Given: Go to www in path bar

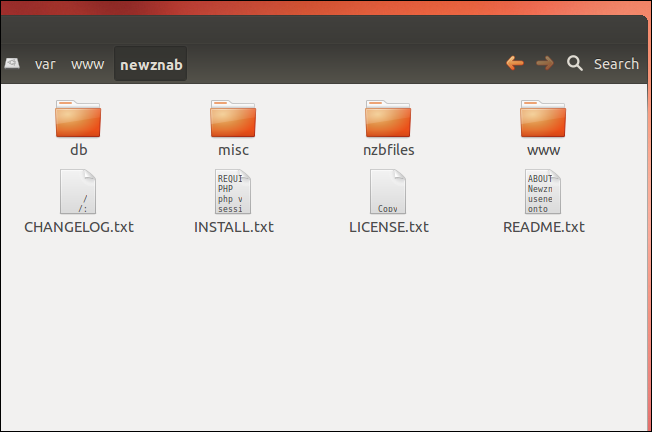Looking at the screenshot, I should [x=87, y=64].
